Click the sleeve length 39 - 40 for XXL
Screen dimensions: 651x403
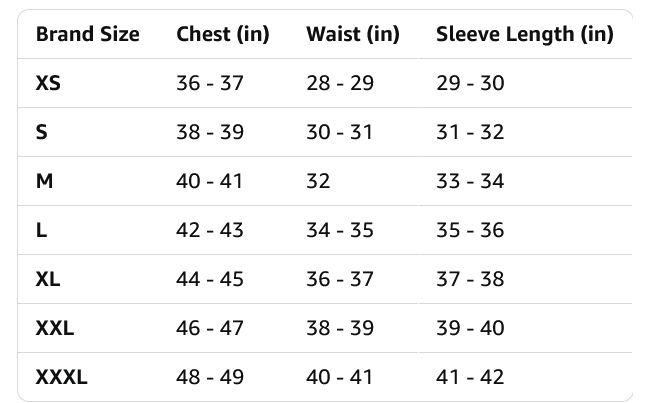470,328
